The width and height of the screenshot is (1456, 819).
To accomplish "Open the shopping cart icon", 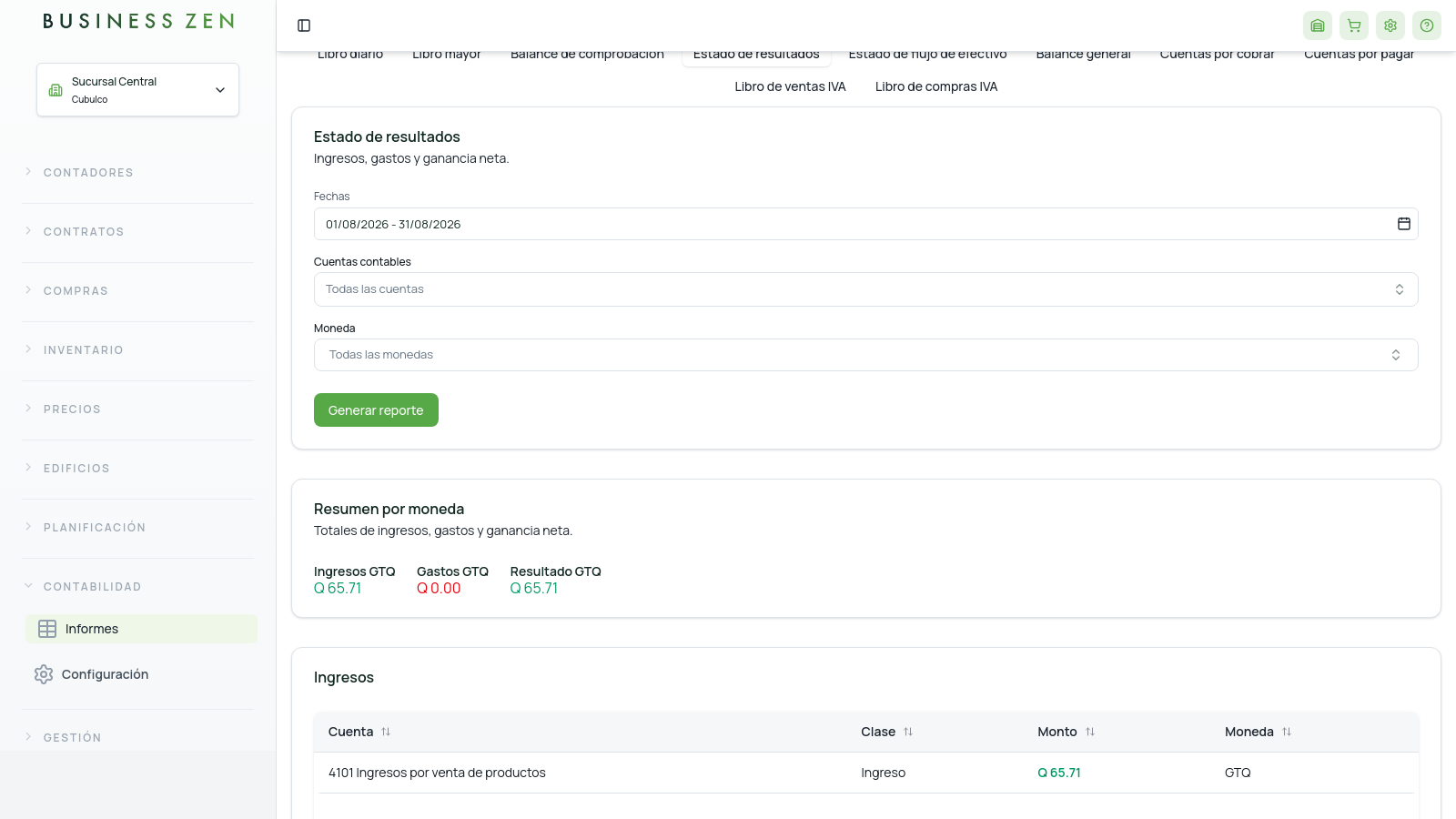I will click(1354, 25).
